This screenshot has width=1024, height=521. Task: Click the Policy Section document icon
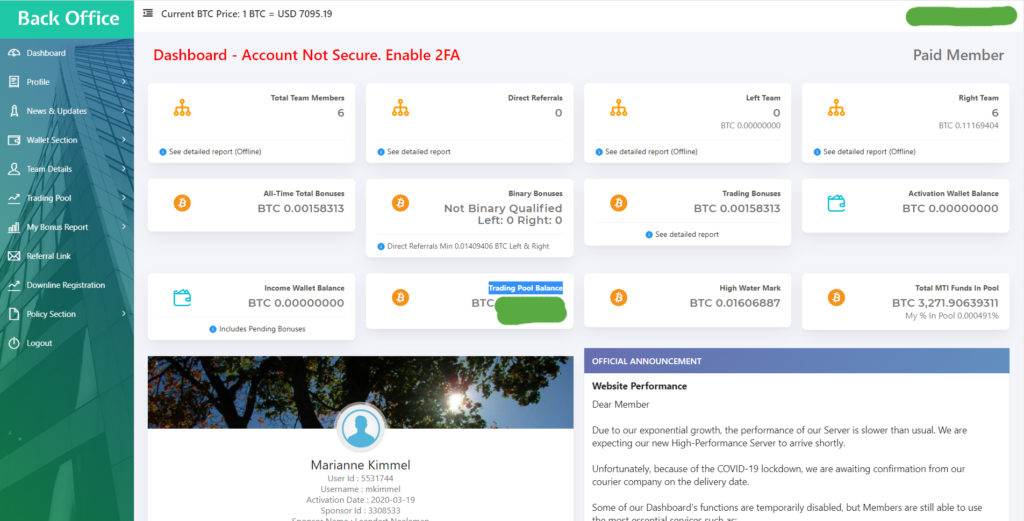[x=14, y=314]
